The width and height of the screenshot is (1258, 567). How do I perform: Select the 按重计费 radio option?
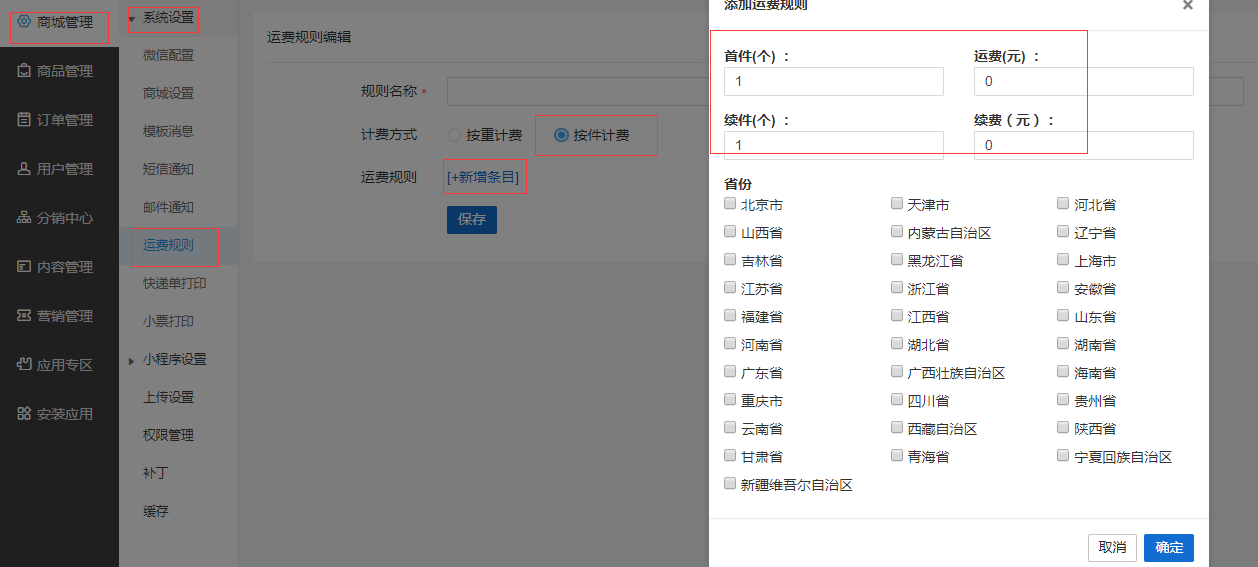pos(455,135)
